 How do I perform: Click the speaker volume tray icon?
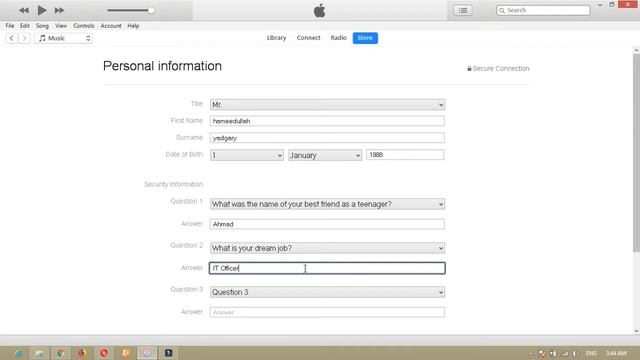tap(574, 353)
